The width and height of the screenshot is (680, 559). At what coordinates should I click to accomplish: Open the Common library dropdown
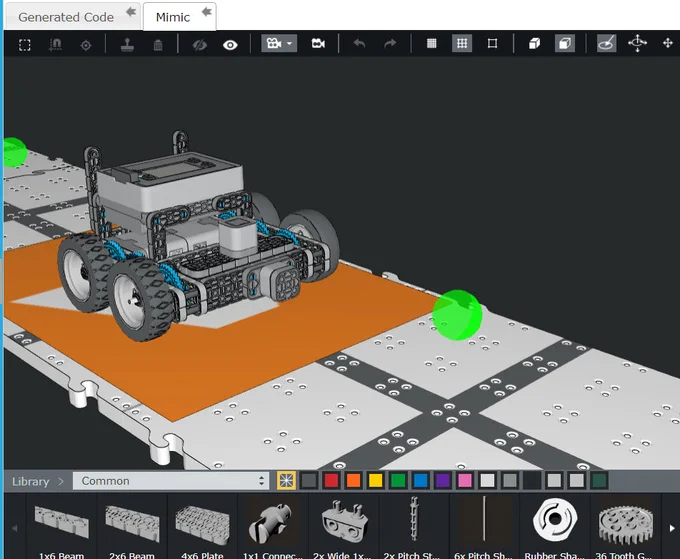tap(171, 481)
